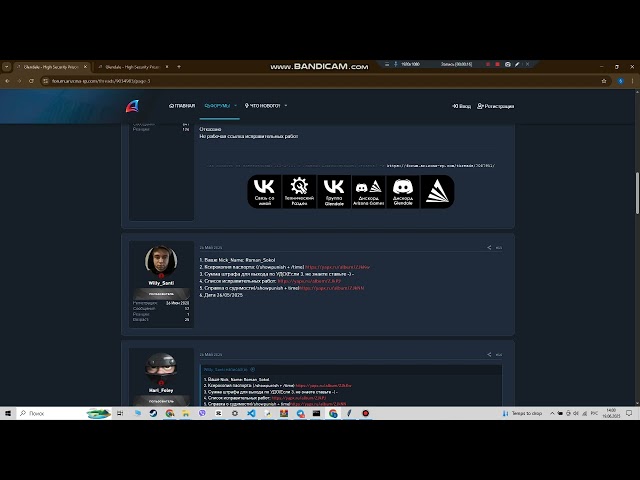Open the quoted post via the arrow icon
Image resolution: width=640 pixels, height=480 pixels.
coord(253,369)
